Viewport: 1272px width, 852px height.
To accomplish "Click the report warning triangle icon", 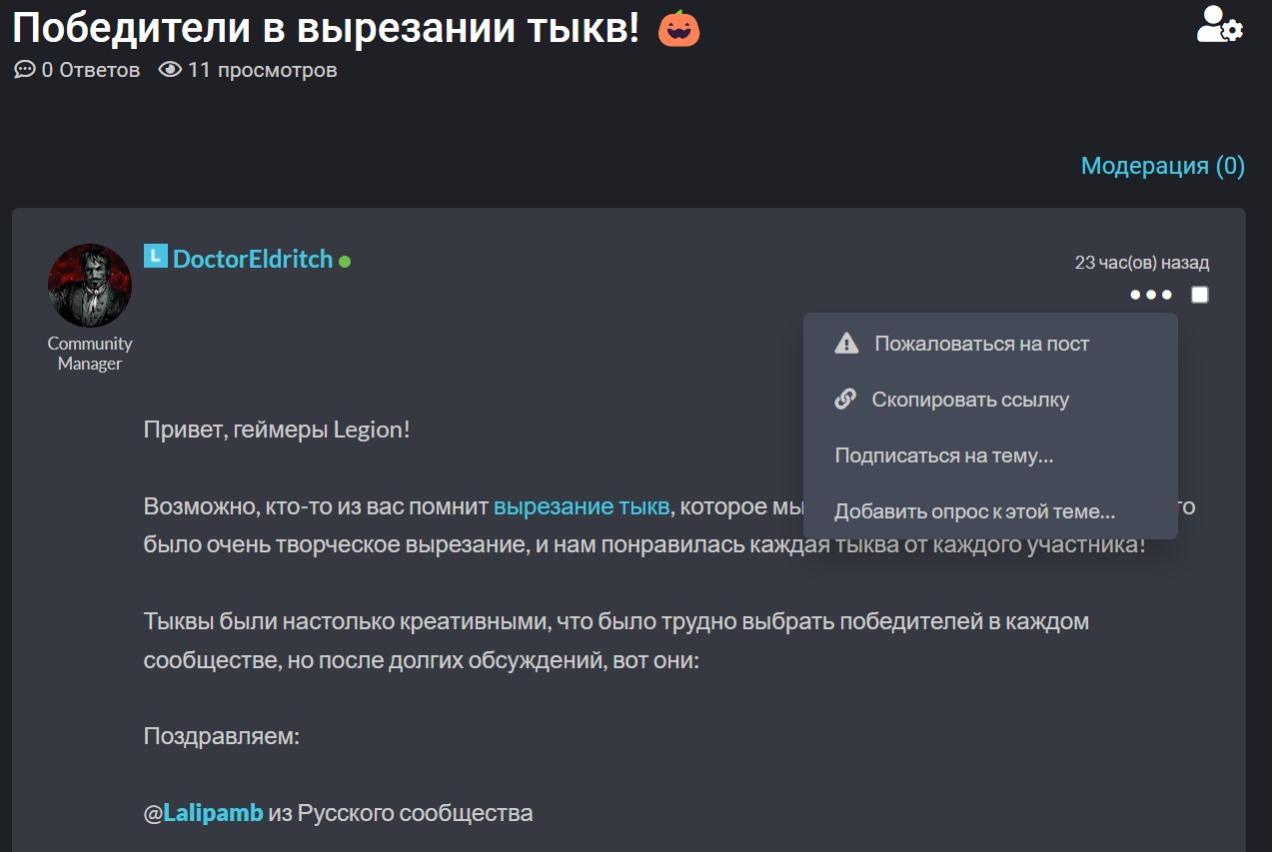I will 848,343.
